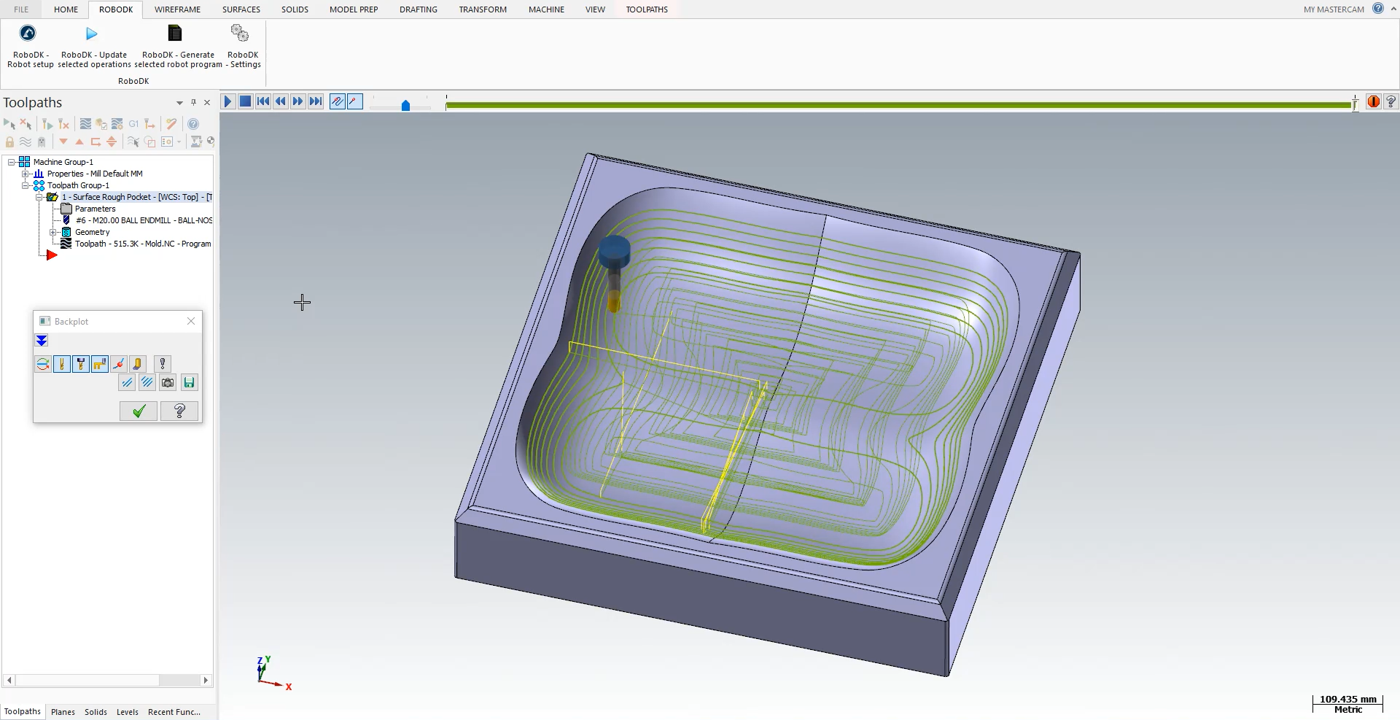Select all operations in the Toolpaths manager

point(10,123)
